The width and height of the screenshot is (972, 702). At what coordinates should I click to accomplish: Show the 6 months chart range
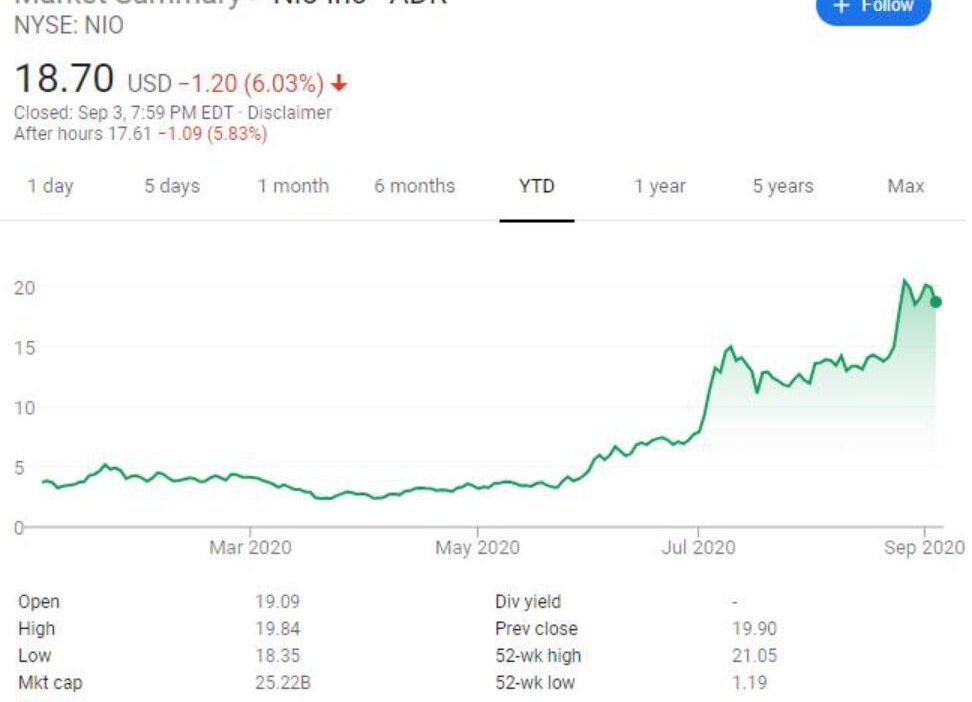click(x=414, y=186)
